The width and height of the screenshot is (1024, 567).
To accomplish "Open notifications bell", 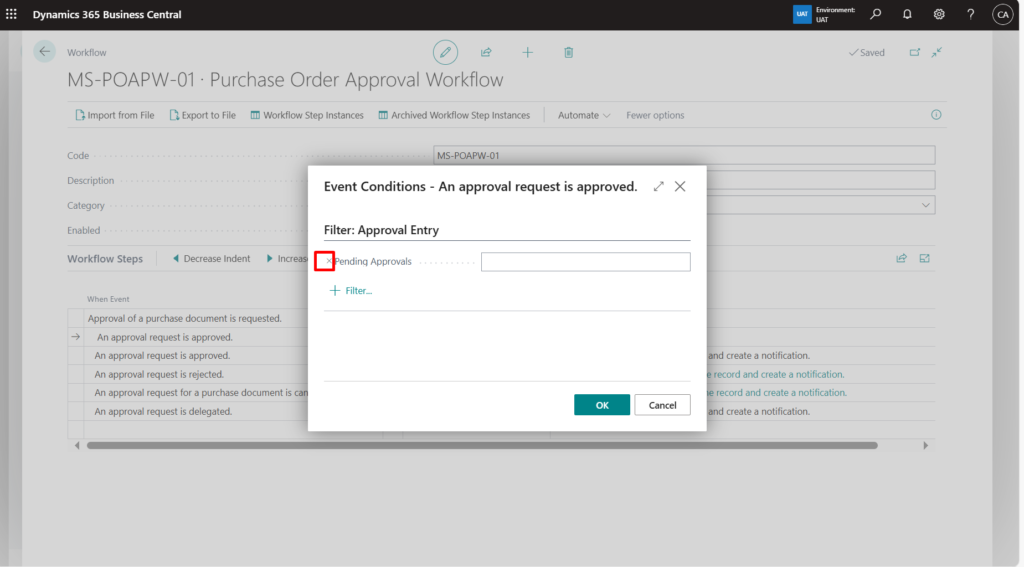I will (907, 14).
